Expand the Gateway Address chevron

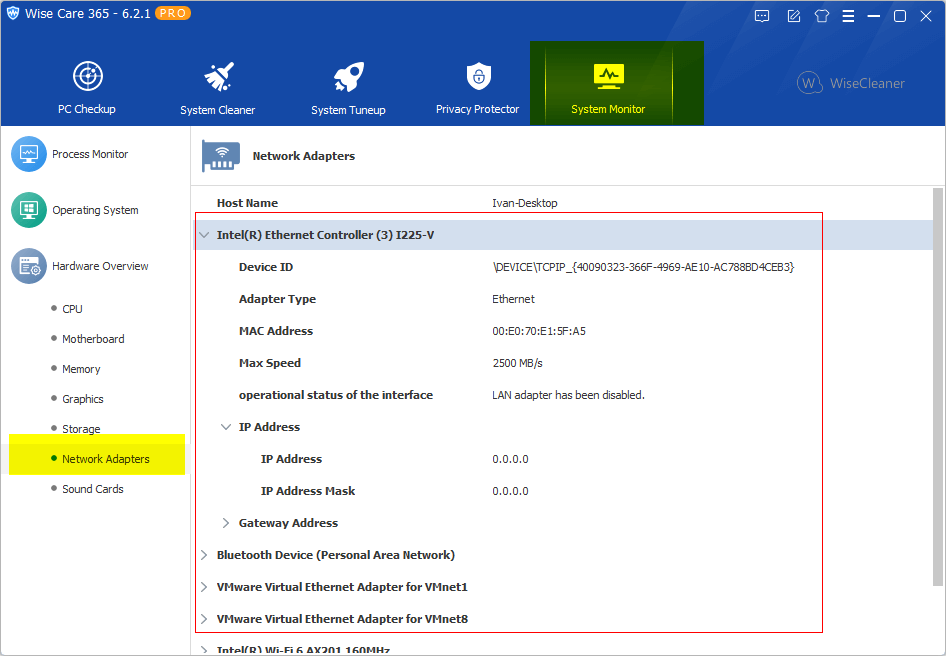(x=226, y=523)
